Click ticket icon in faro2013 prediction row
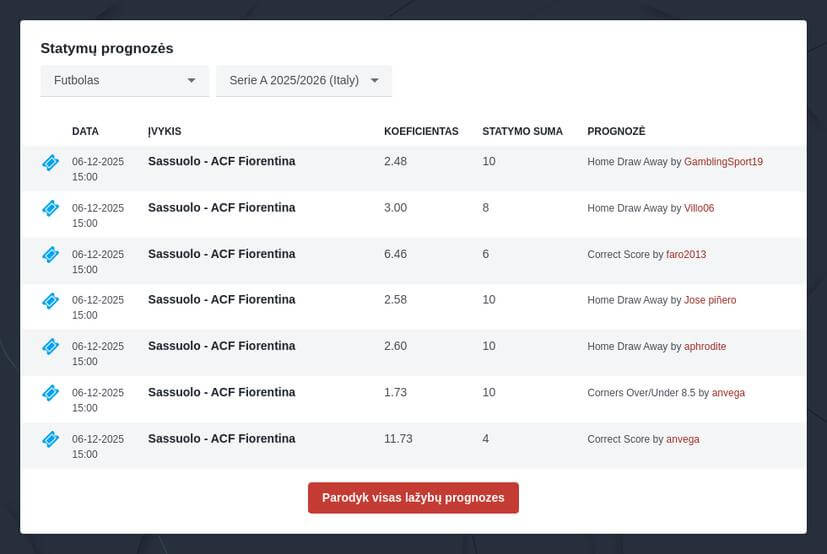 50,255
